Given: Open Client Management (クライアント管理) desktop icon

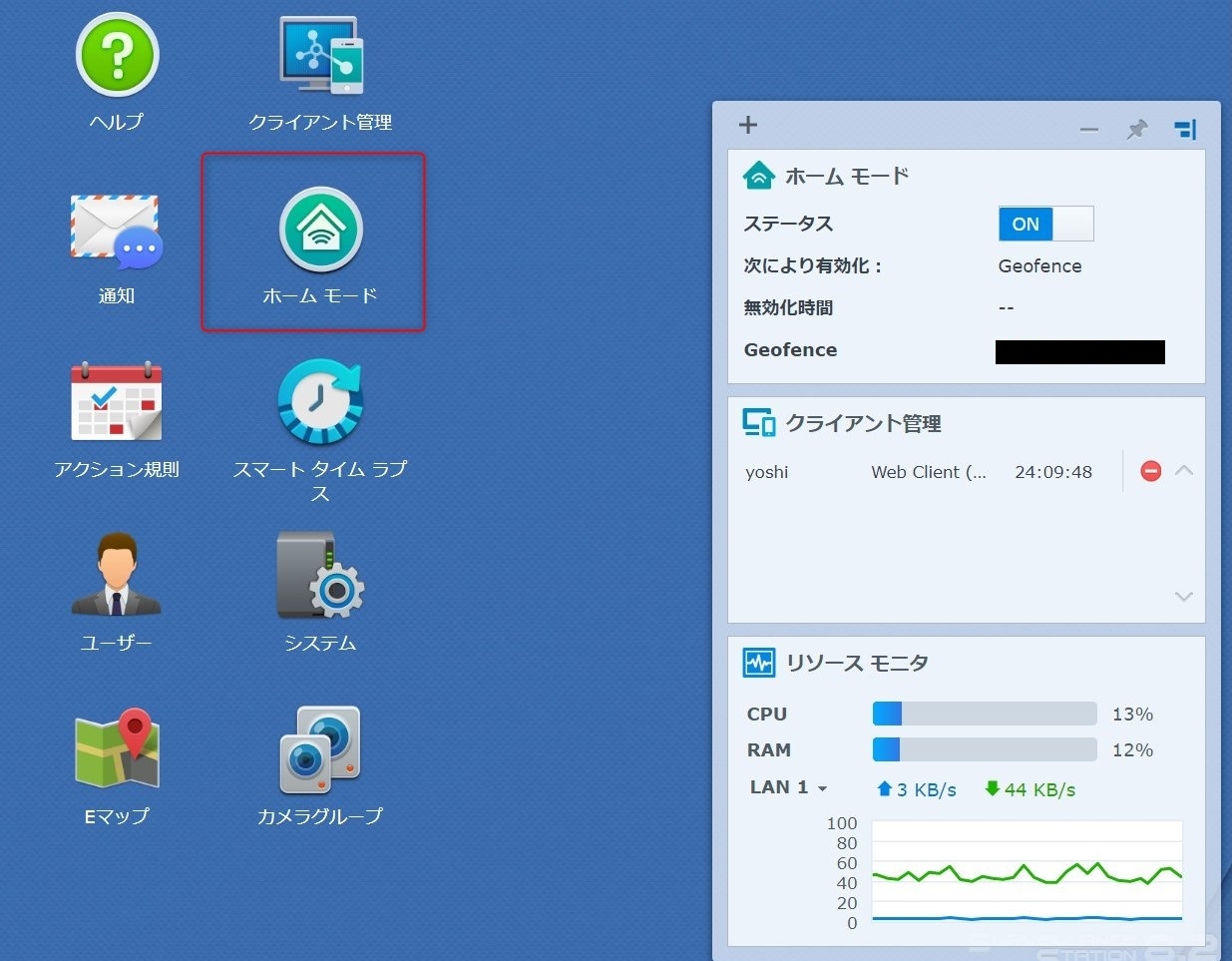Looking at the screenshot, I should click(x=320, y=56).
